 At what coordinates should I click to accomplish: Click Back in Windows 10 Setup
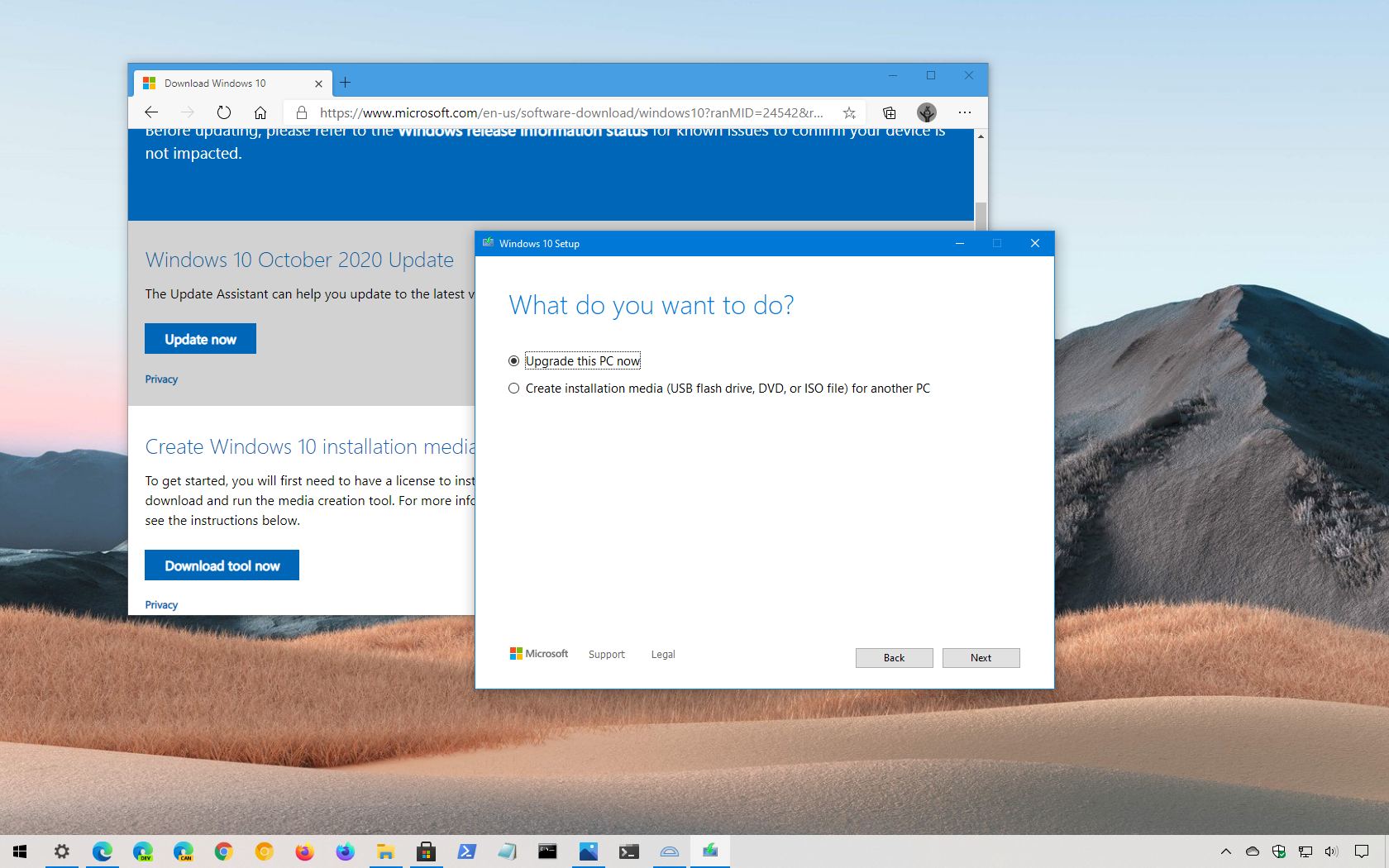click(894, 658)
